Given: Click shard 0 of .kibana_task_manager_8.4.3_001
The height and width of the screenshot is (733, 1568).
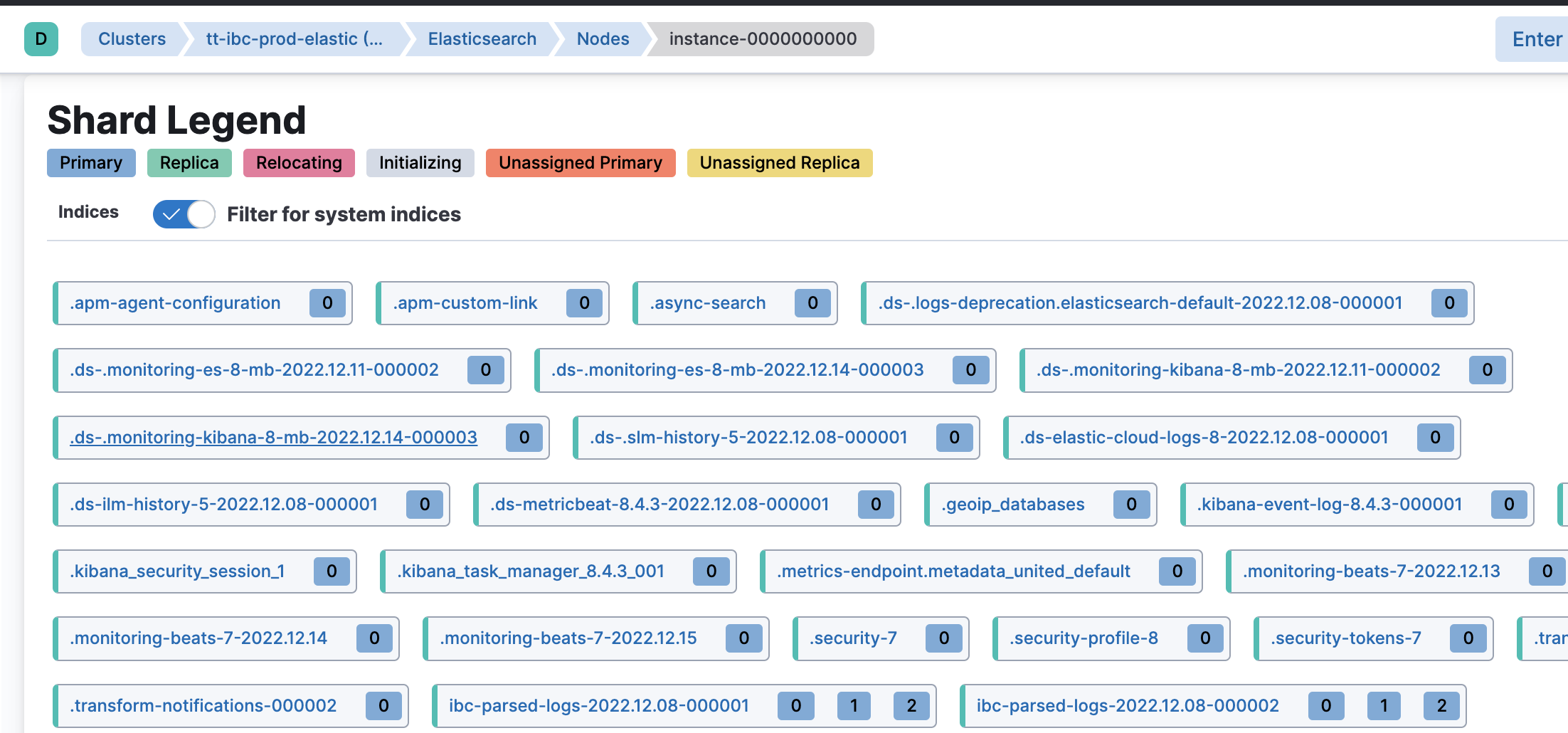Looking at the screenshot, I should coord(711,571).
